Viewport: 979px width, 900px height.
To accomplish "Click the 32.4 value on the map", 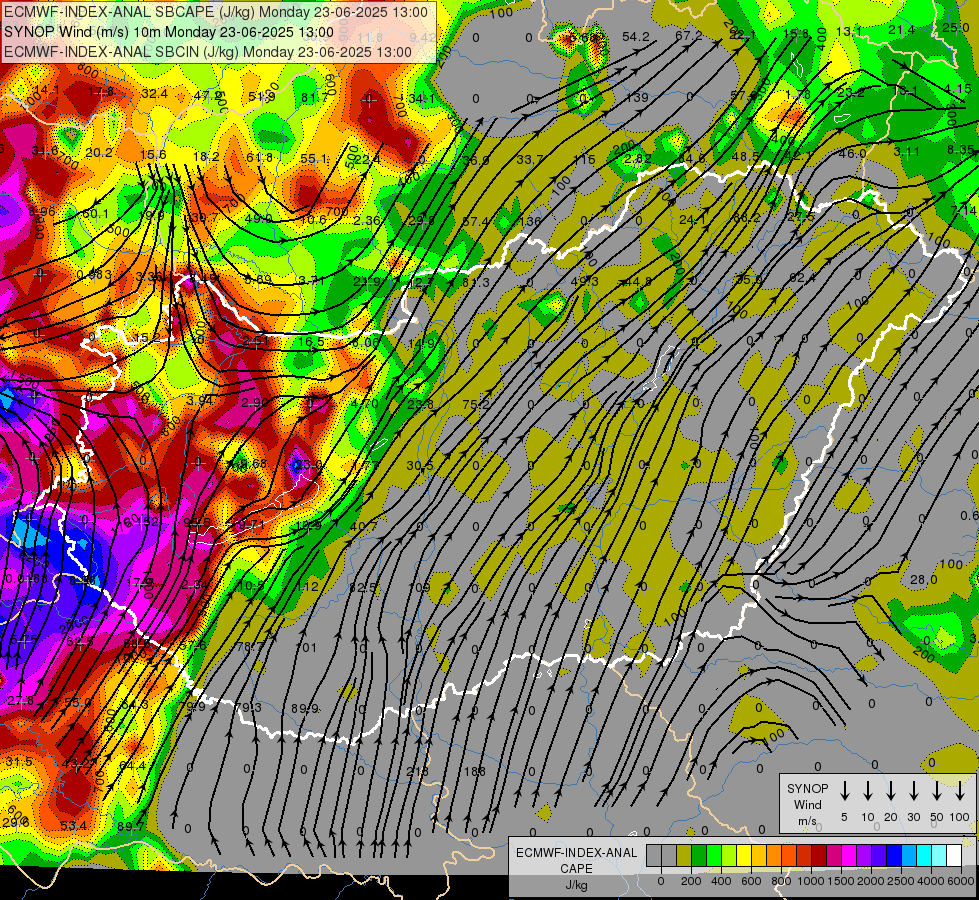I will pos(154,94).
